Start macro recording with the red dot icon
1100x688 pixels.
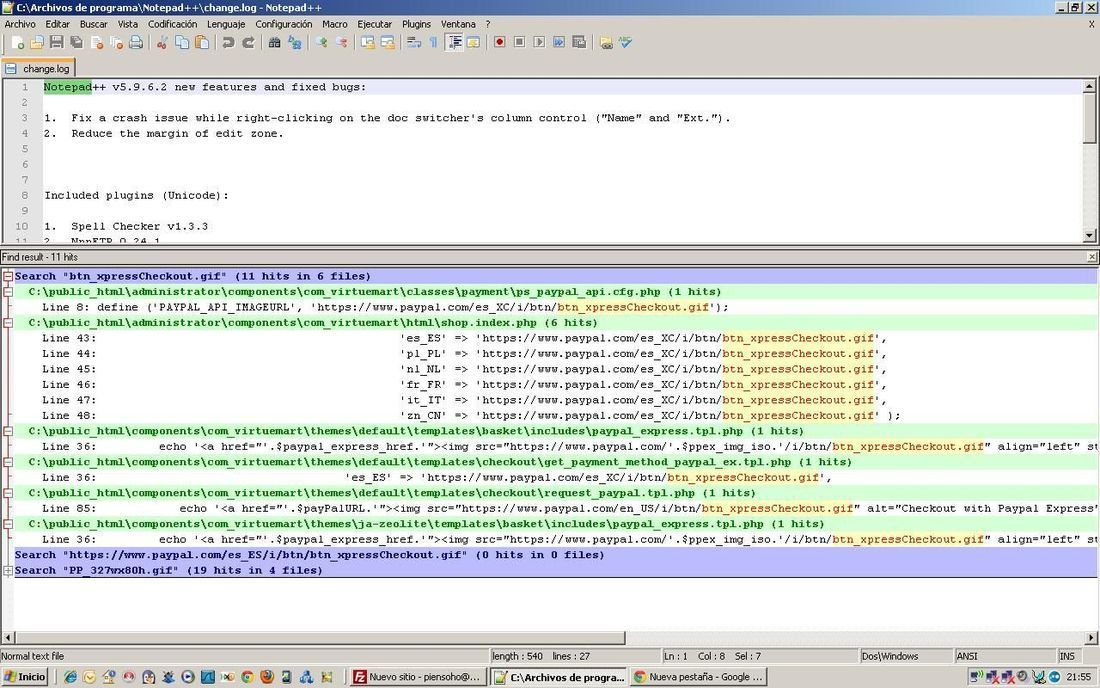click(499, 43)
